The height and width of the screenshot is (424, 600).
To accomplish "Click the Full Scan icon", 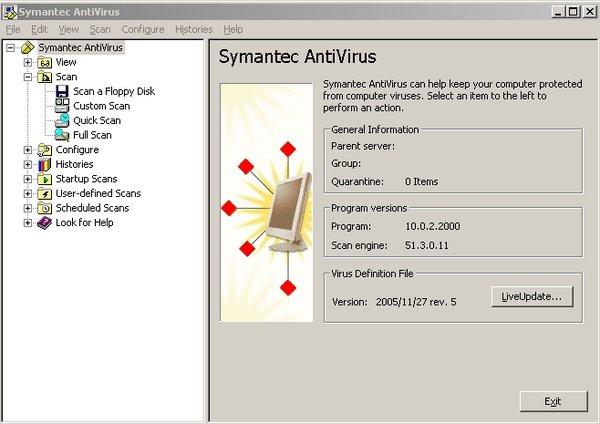I will tap(62, 135).
